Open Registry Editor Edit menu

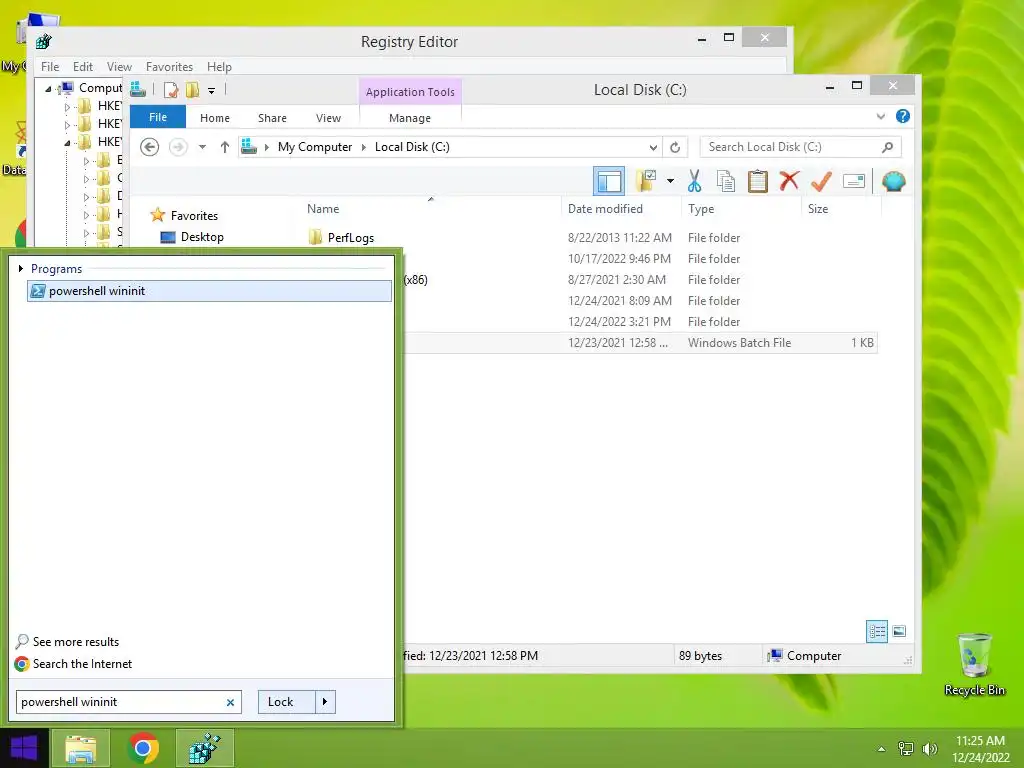pyautogui.click(x=82, y=67)
